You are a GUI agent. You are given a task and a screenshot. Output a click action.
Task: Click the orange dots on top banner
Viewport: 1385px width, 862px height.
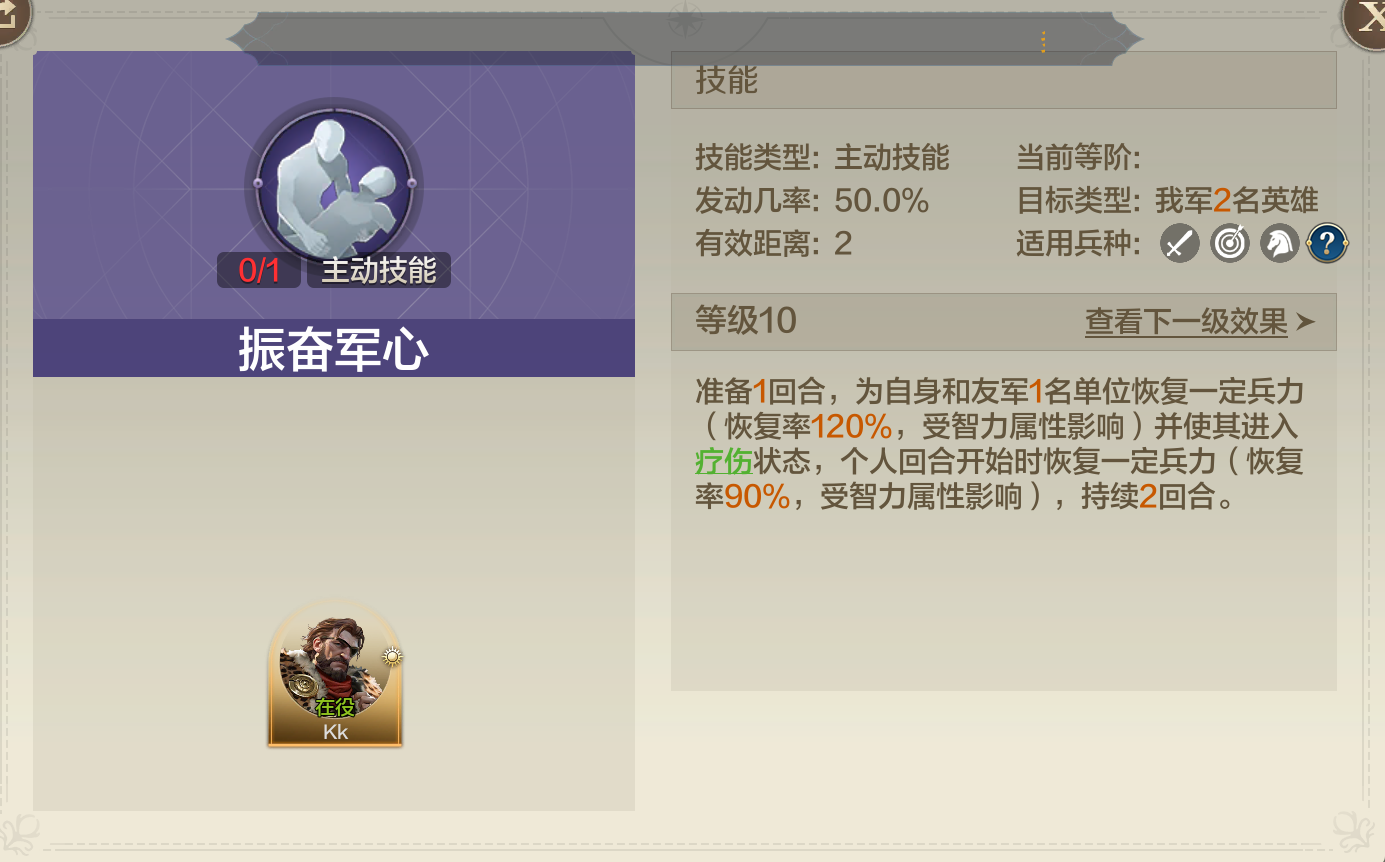tap(1043, 42)
